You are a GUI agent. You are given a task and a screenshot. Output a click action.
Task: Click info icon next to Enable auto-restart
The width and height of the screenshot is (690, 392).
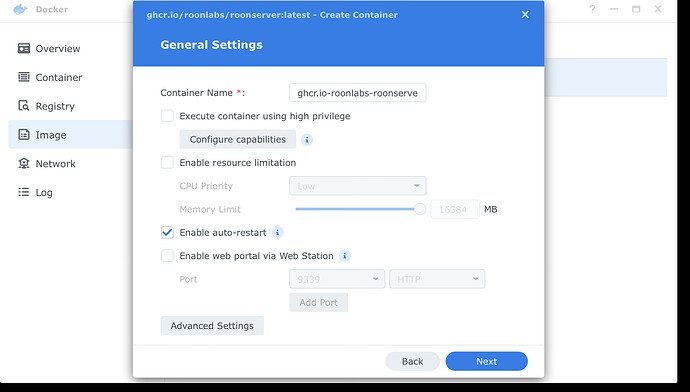click(277, 232)
